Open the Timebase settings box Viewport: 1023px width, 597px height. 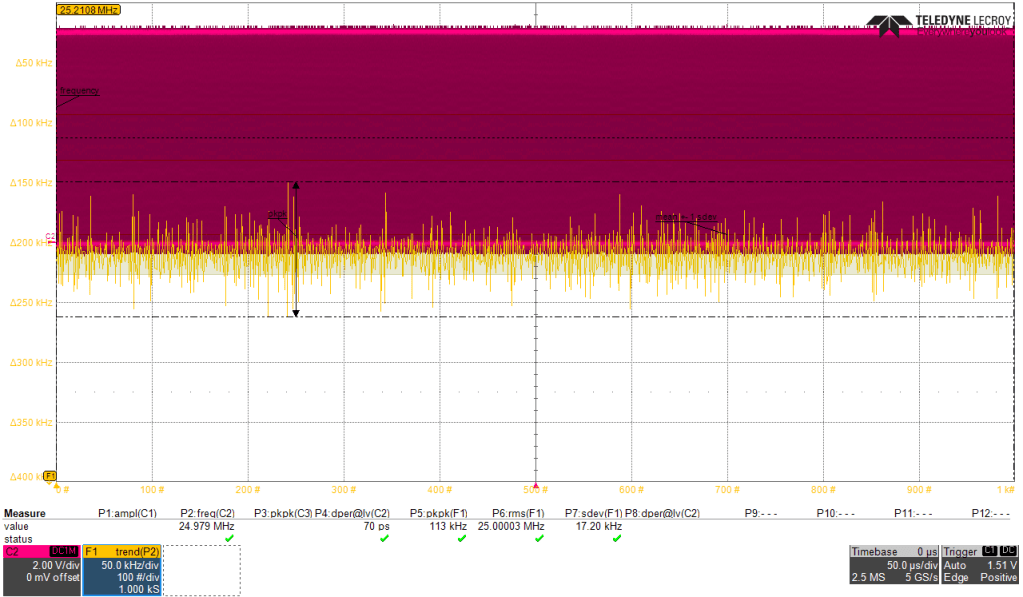893,564
